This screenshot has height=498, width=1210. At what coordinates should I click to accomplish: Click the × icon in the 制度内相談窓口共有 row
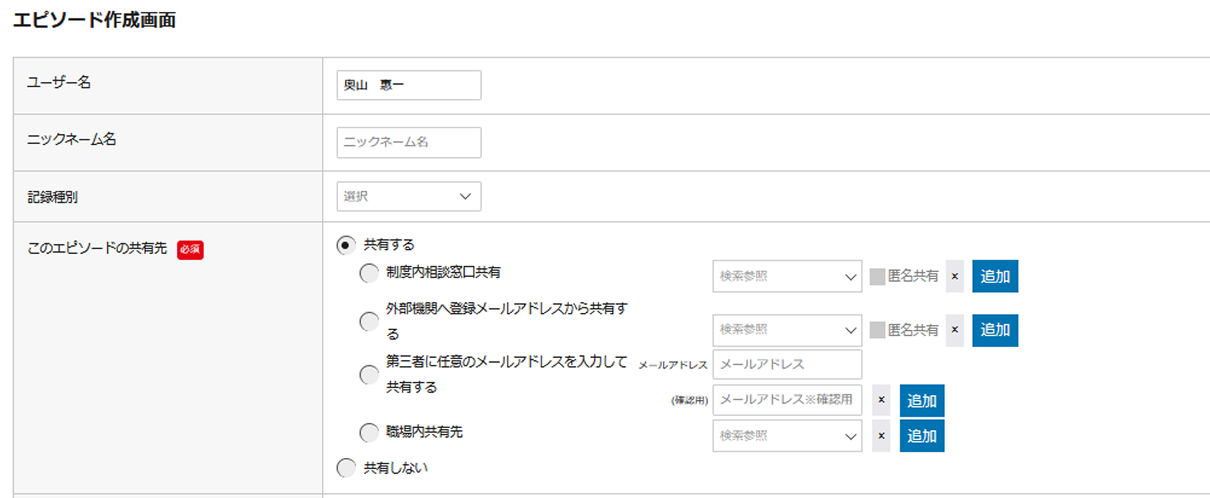coord(954,277)
